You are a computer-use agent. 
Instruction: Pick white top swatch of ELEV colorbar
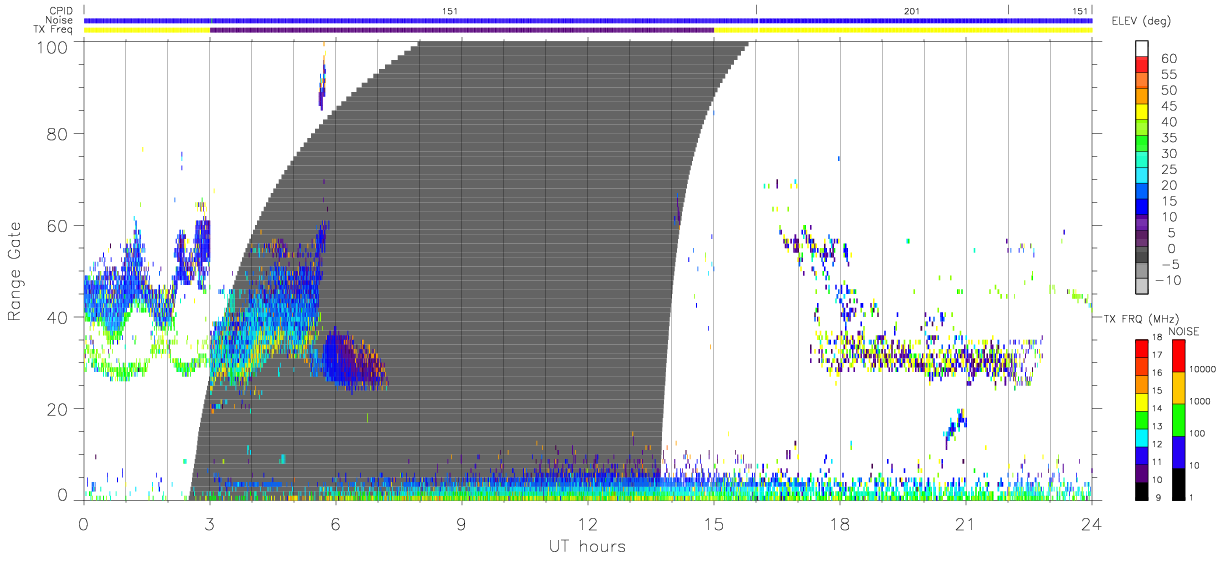click(x=1143, y=49)
